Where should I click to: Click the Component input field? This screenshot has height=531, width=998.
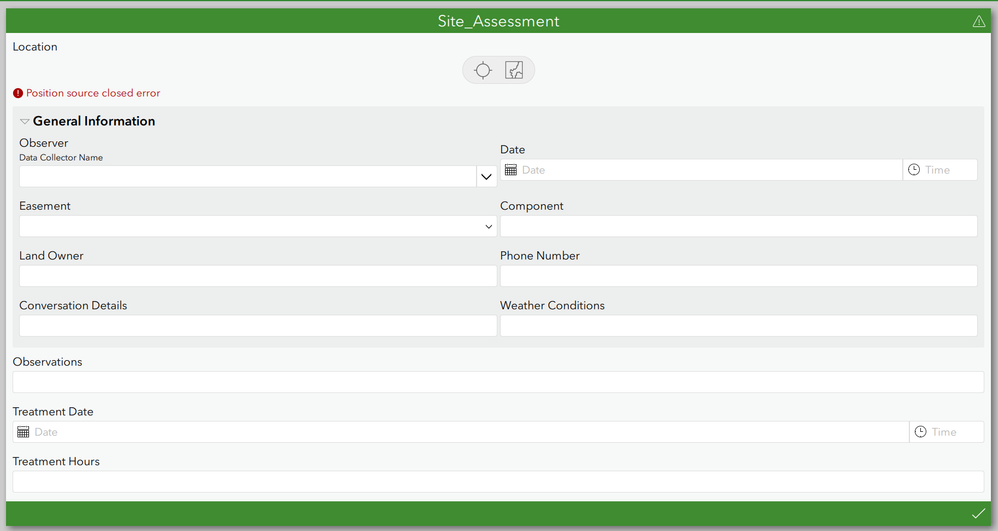[x=738, y=226]
